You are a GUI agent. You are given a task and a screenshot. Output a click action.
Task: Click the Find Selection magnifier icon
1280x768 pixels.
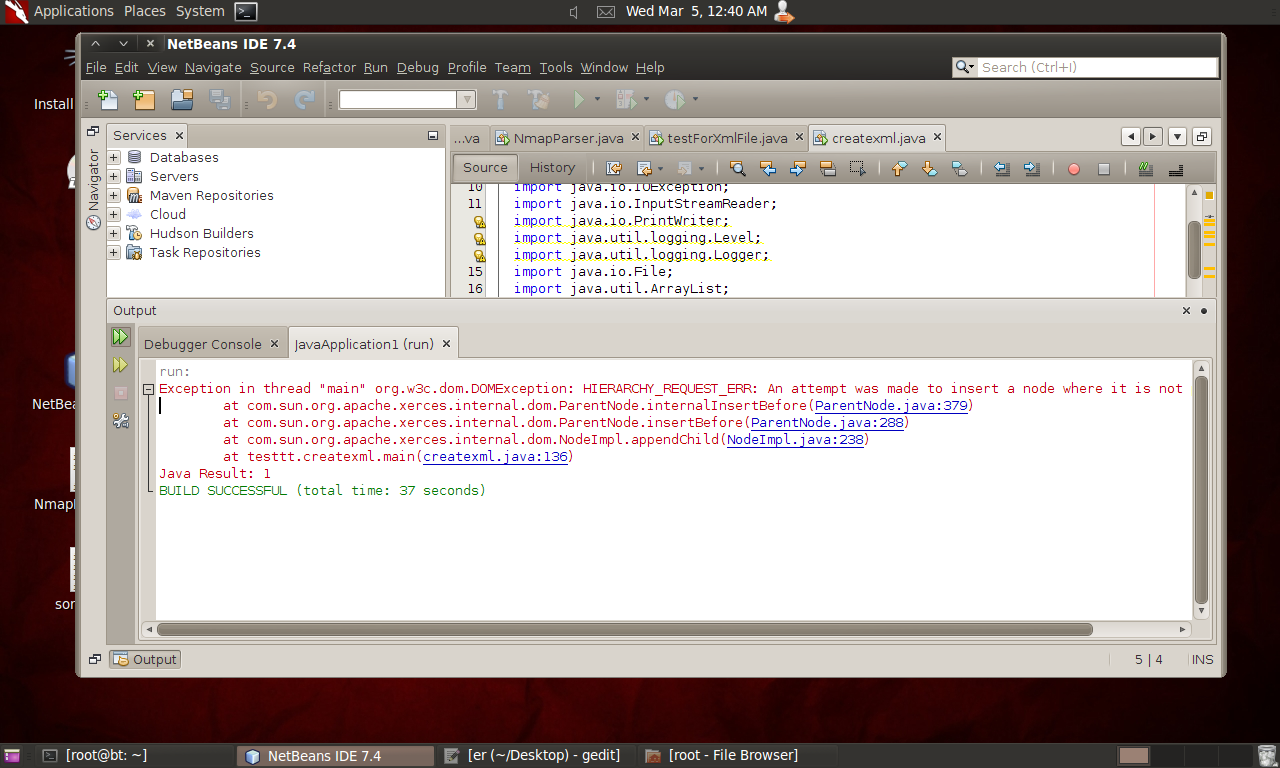[737, 168]
